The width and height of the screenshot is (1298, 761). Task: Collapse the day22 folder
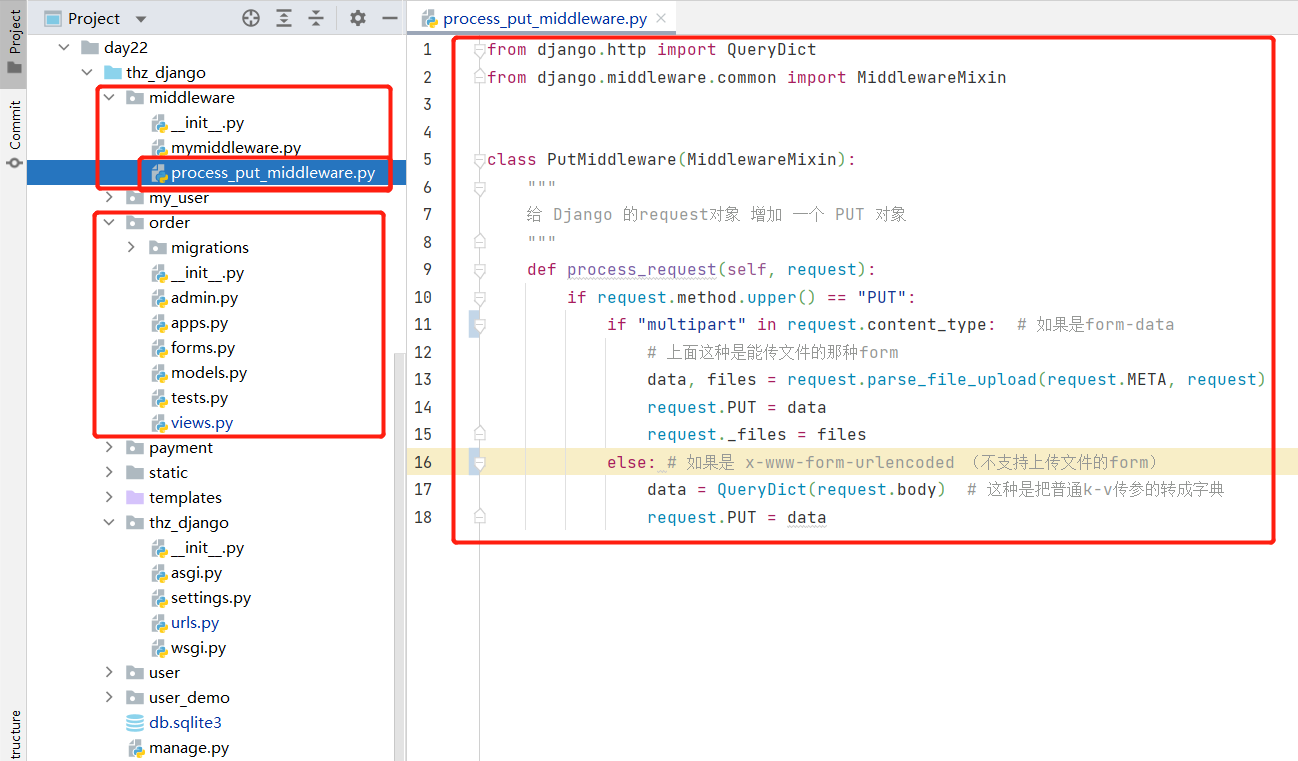coord(64,47)
